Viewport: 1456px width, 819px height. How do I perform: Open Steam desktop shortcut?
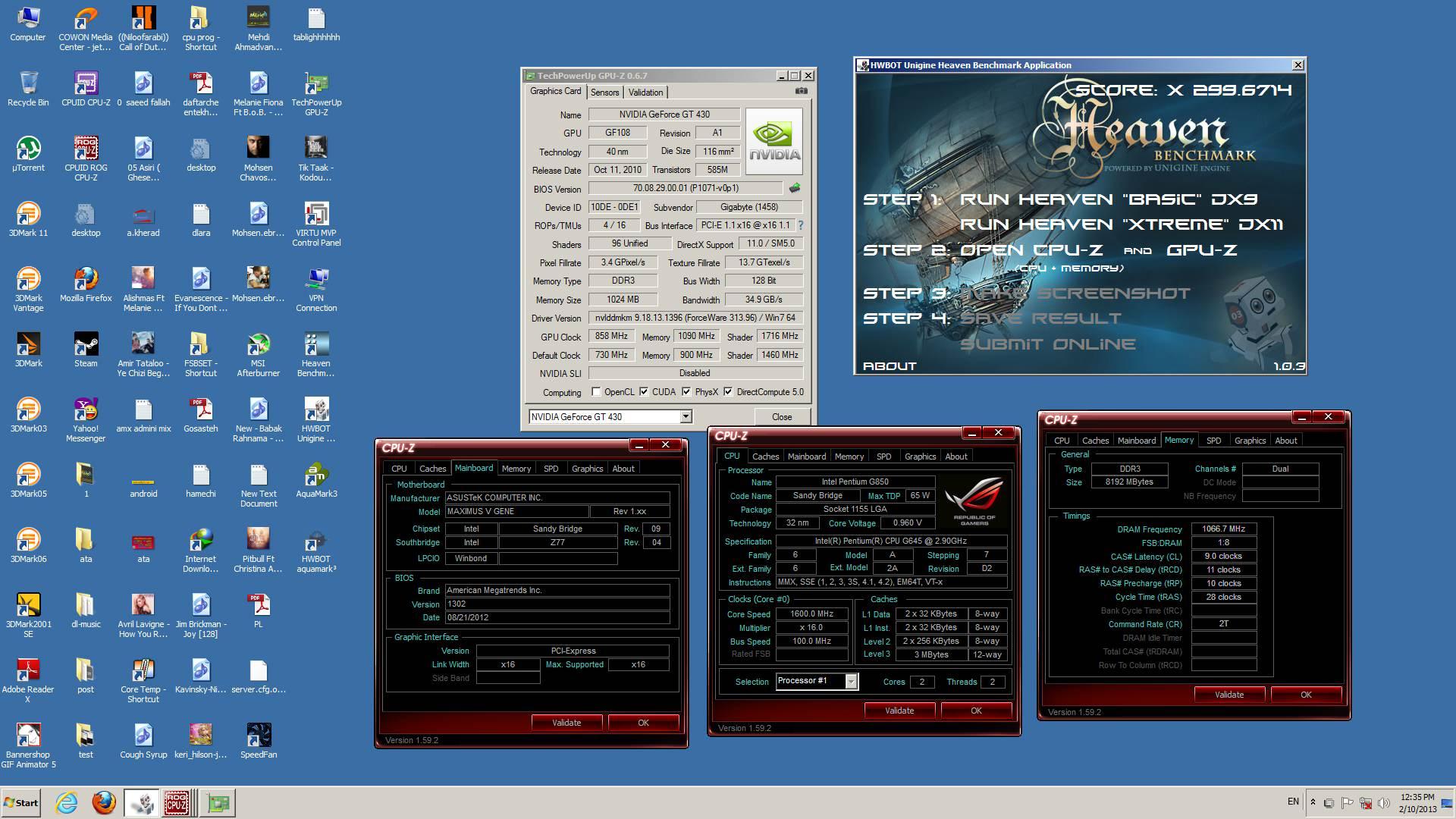click(86, 350)
